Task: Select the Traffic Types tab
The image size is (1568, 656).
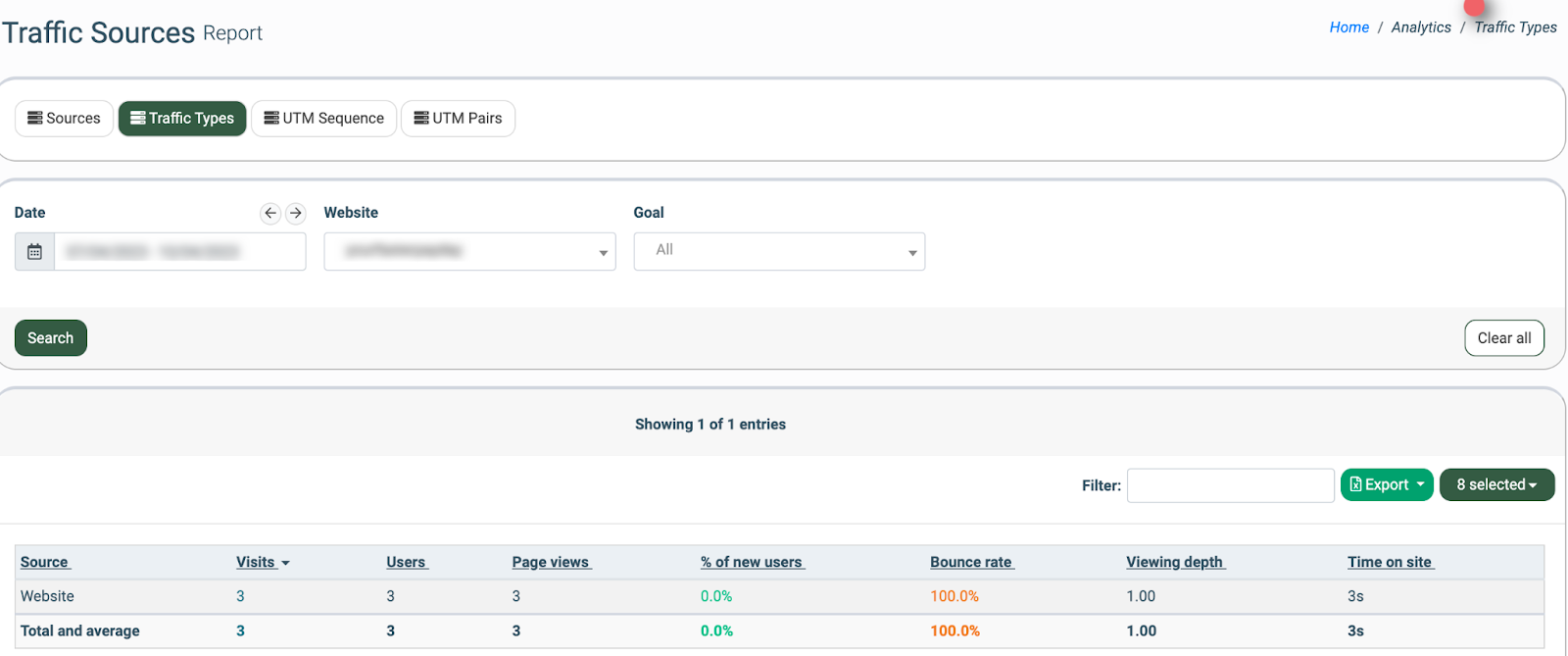Action: point(182,119)
